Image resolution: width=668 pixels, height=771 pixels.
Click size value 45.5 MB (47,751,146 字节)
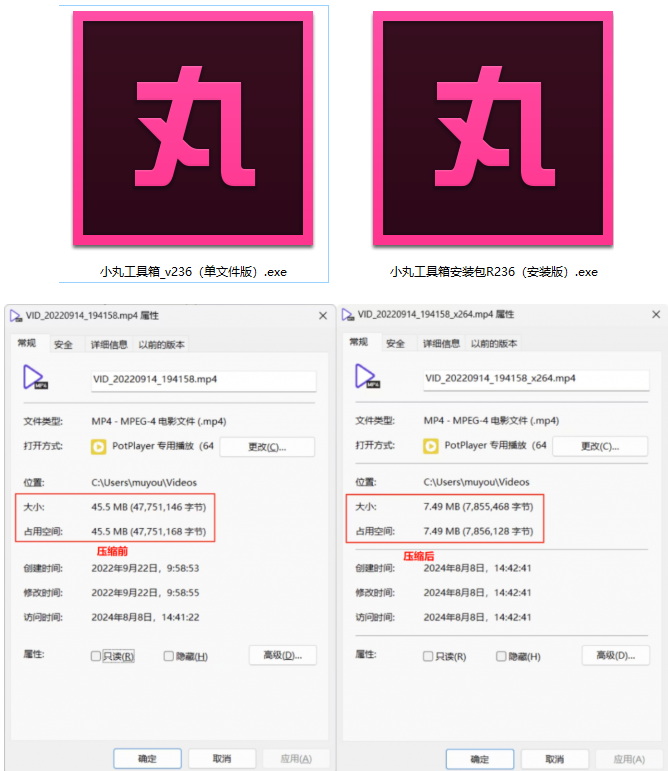148,507
